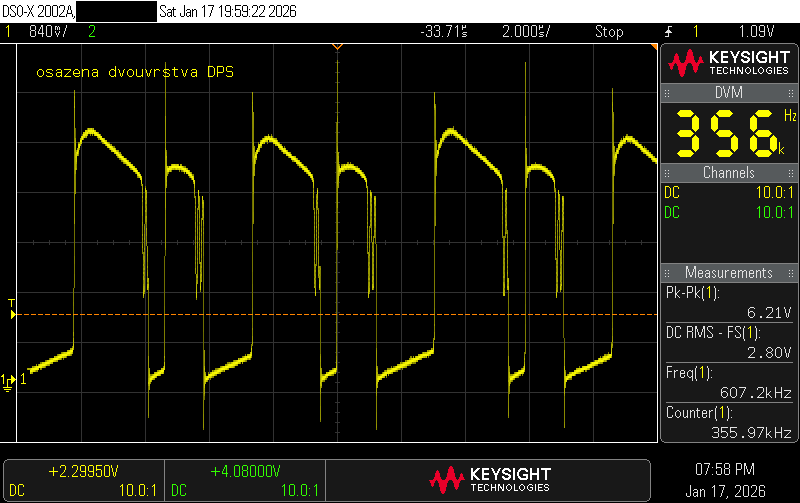Click the 2.000µs/ time base setting
800x503 pixels.
click(x=528, y=32)
